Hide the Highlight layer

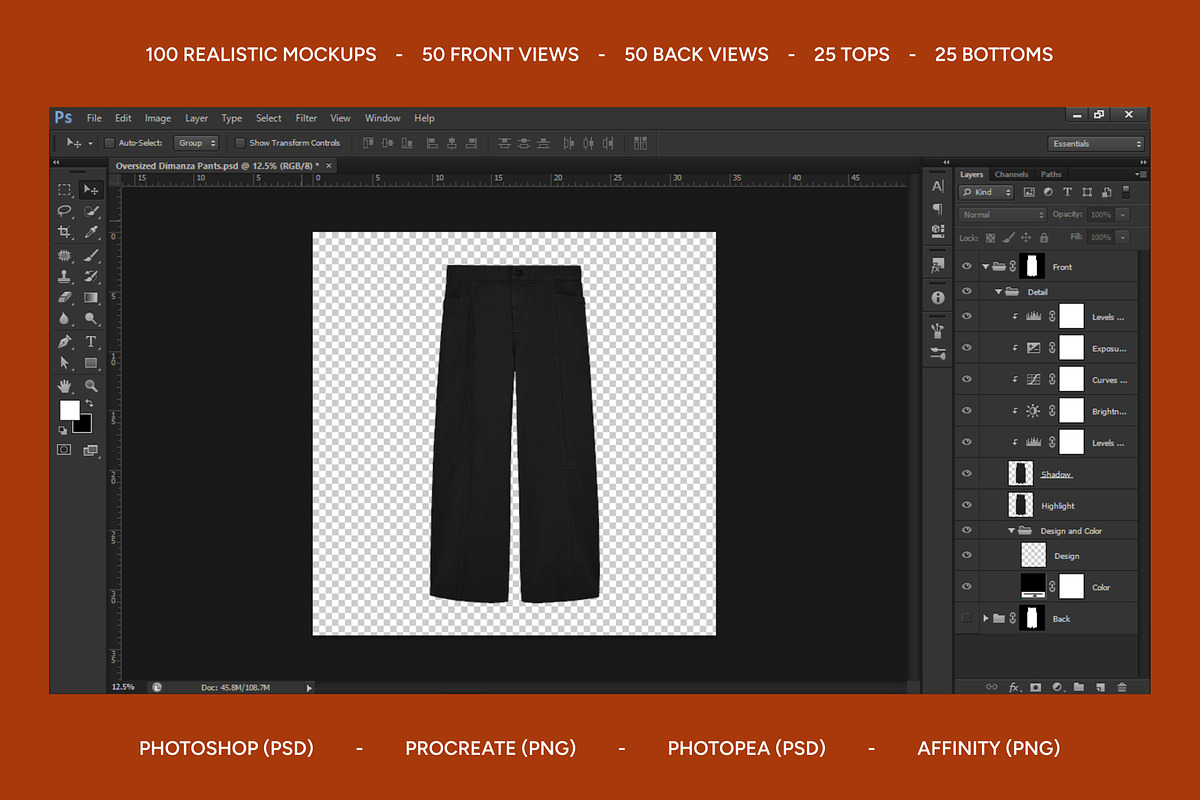point(966,505)
